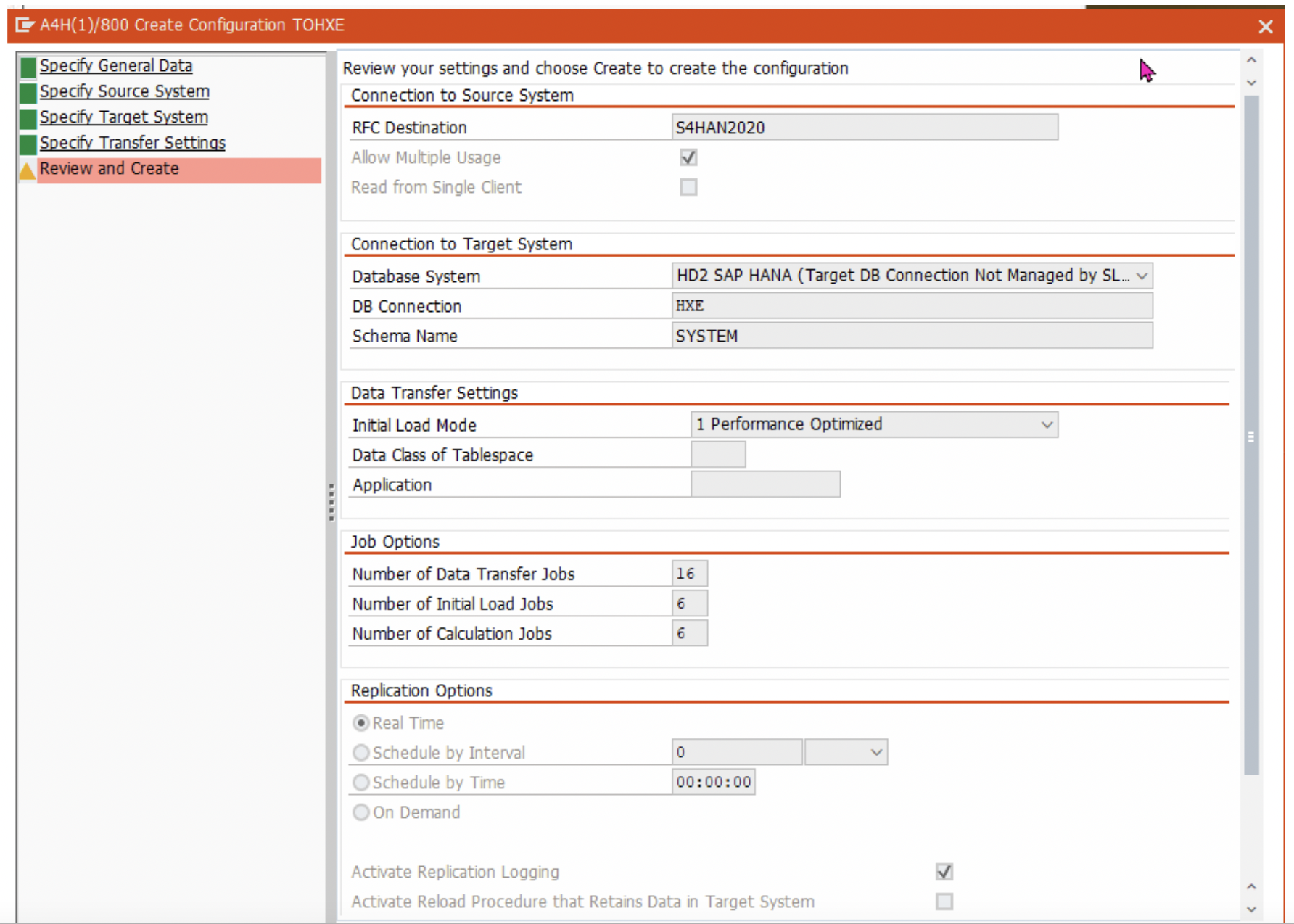Click the Database System label

(x=416, y=276)
